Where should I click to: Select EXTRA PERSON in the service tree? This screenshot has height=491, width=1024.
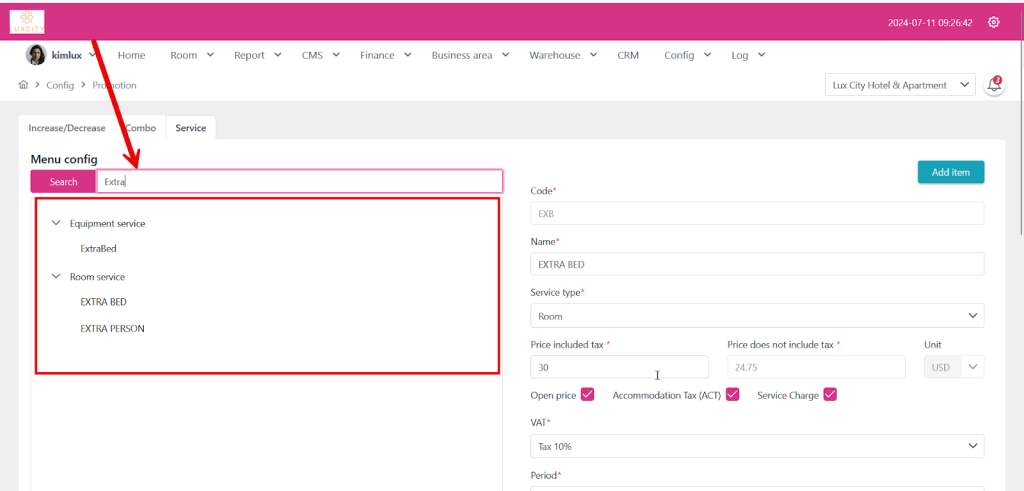[112, 328]
